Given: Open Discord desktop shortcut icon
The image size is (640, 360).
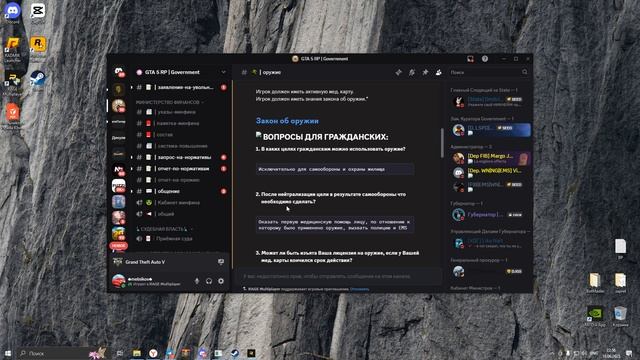Looking at the screenshot, I should (12, 12).
